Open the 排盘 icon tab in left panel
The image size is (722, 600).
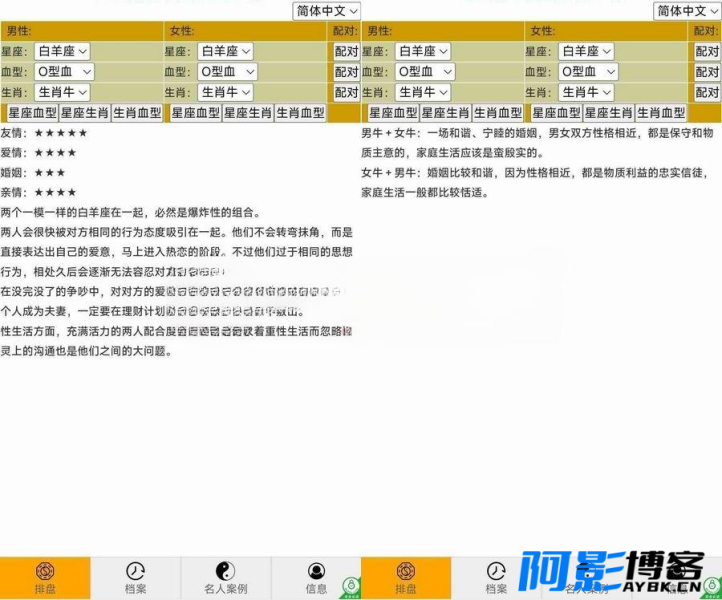pyautogui.click(x=45, y=578)
